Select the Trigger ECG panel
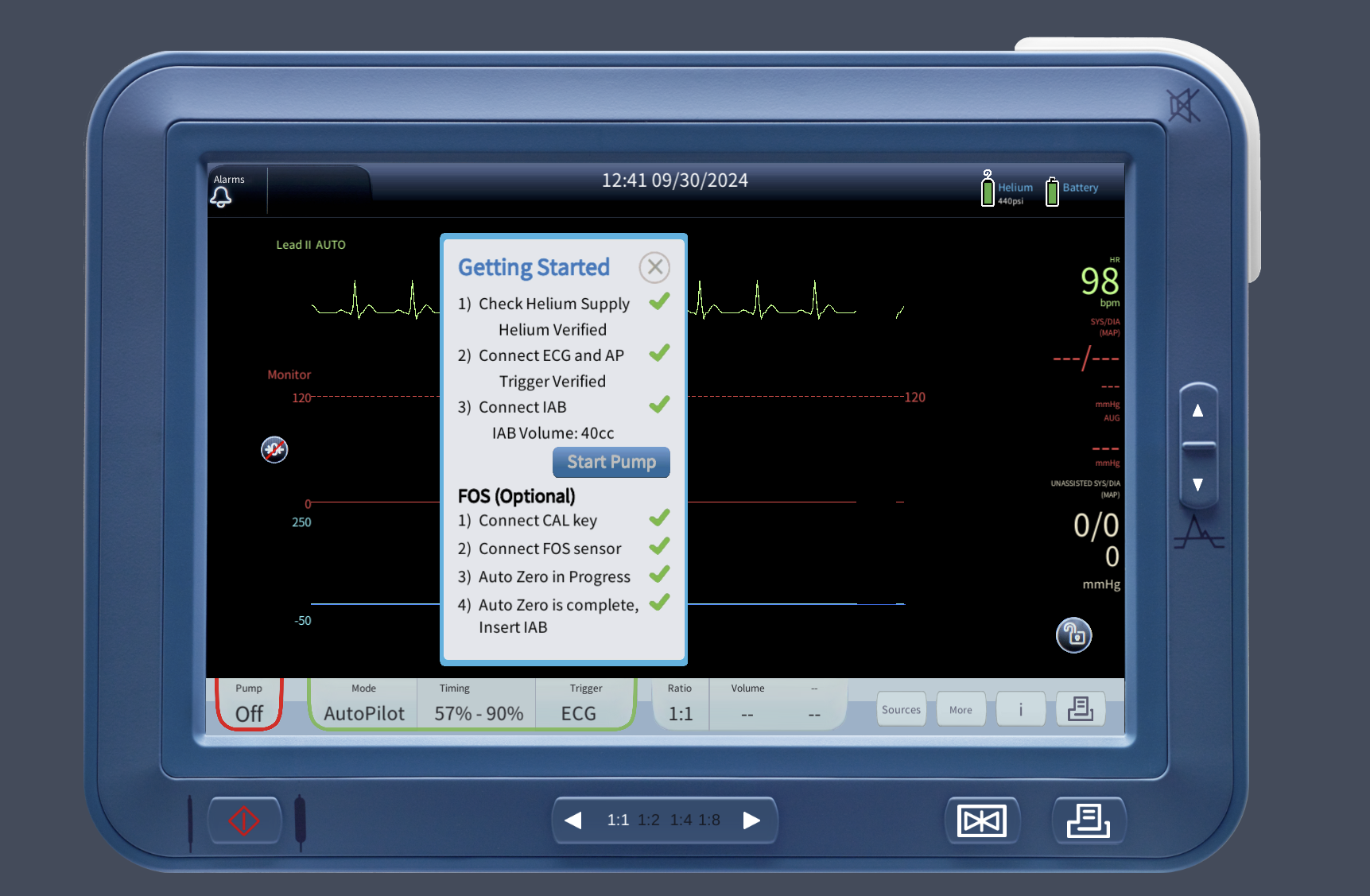The height and width of the screenshot is (896, 1370). tap(584, 704)
